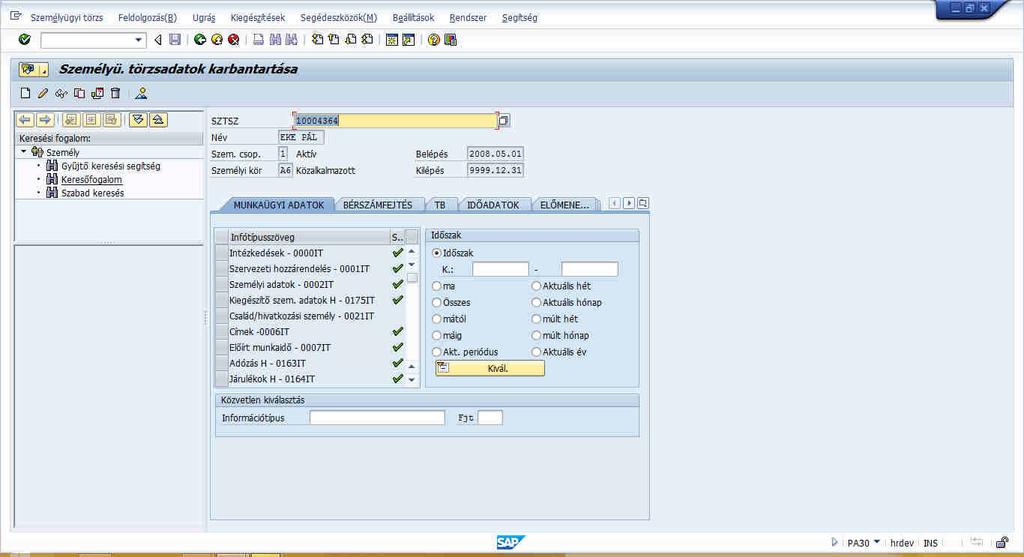Viewport: 1024px width, 557px height.
Task: Click the yellow Help question mark icon
Action: click(x=434, y=40)
